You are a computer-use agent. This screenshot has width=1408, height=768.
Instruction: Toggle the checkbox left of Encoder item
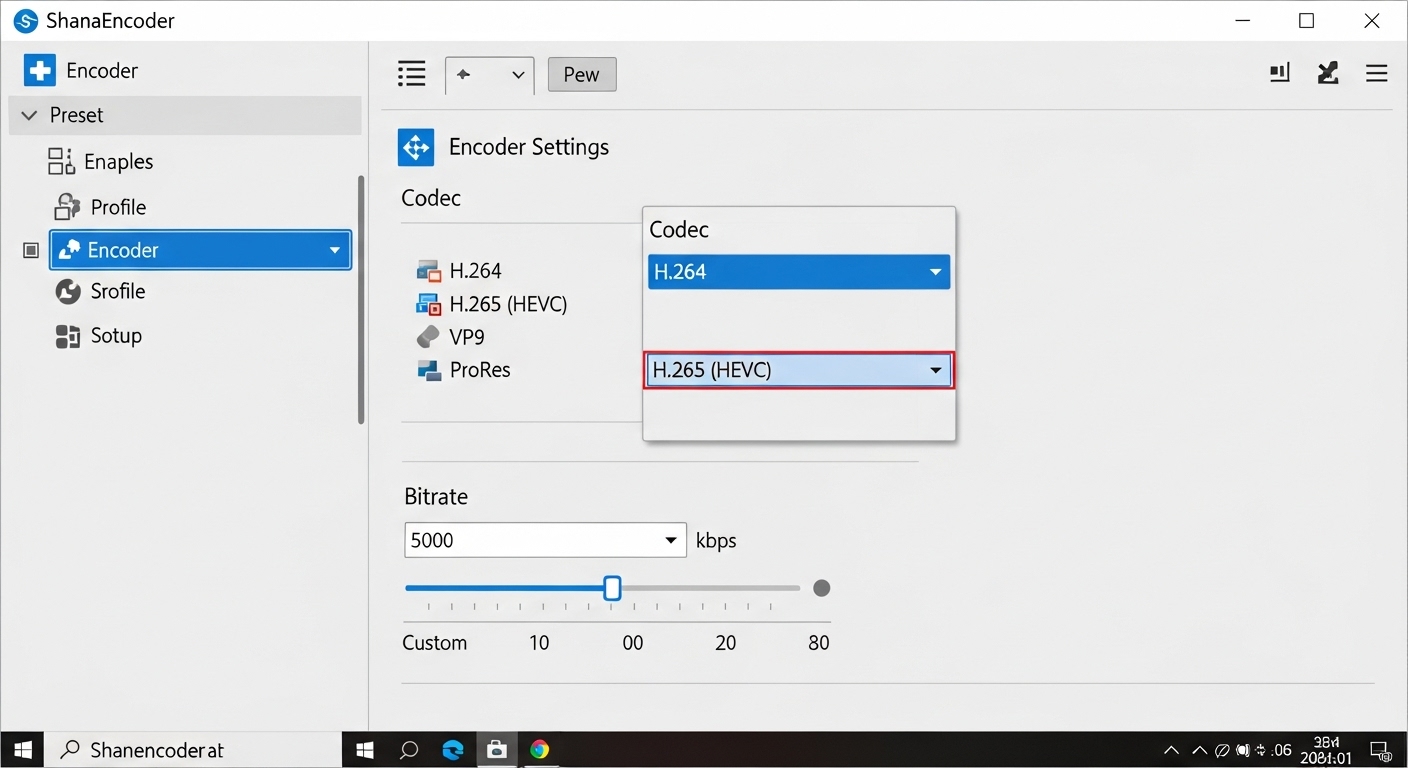[31, 250]
